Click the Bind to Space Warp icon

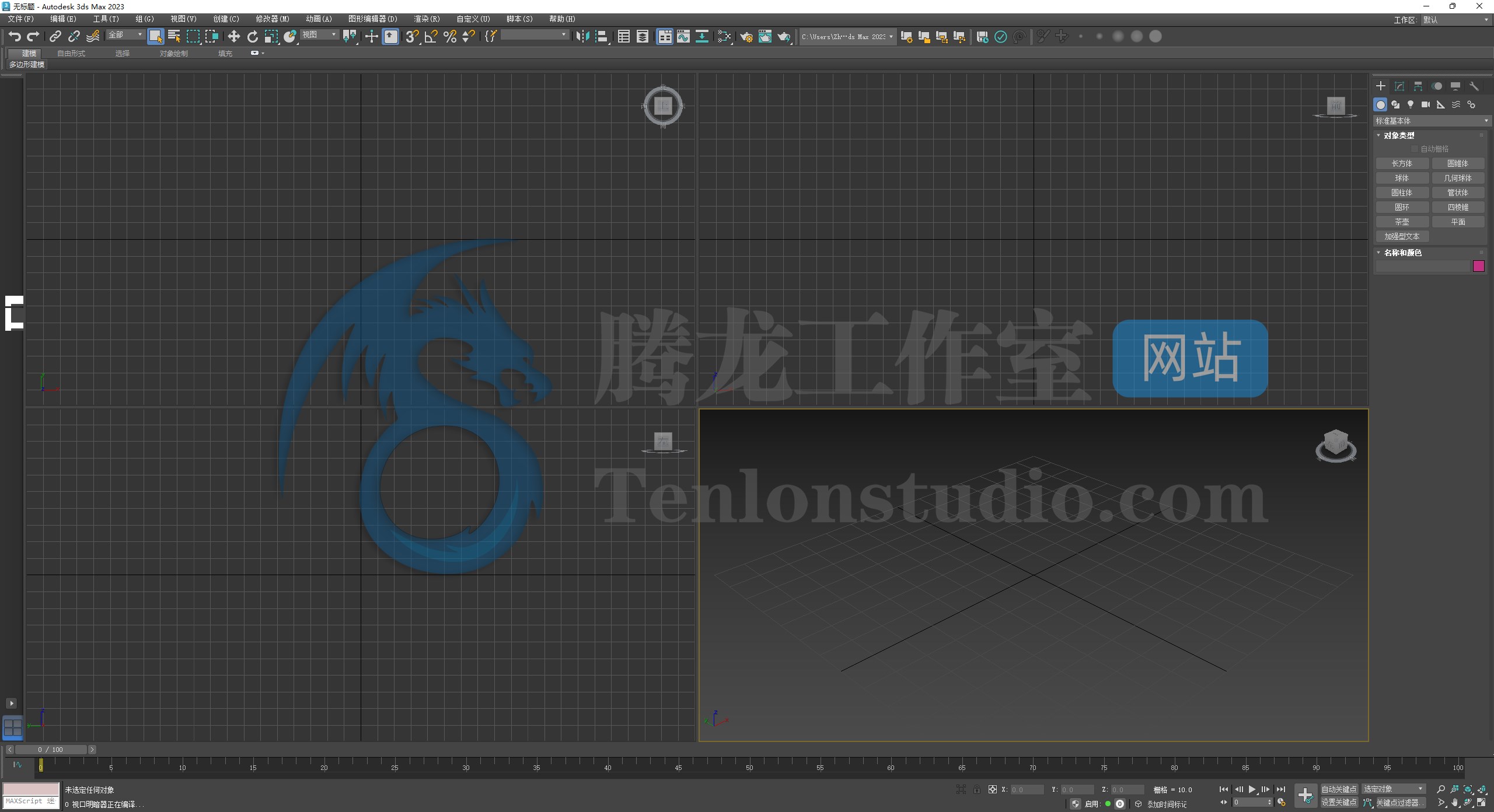point(93,37)
